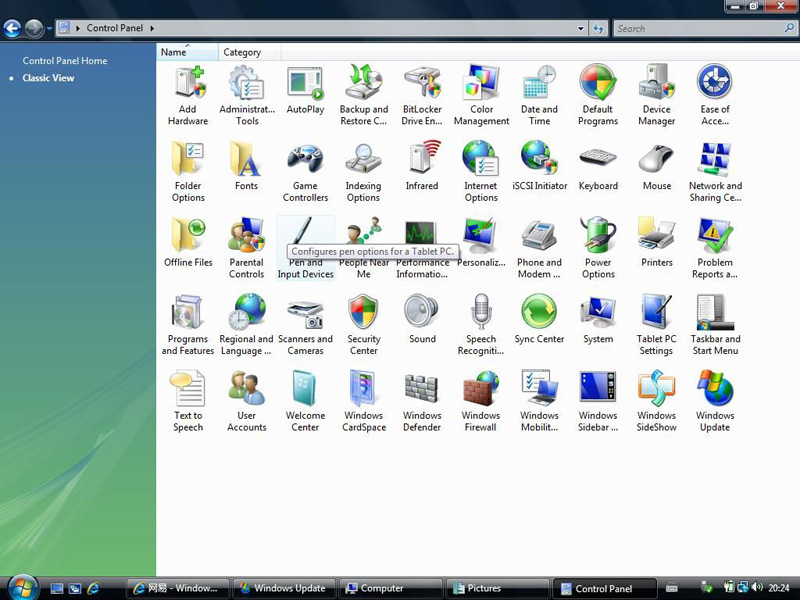800x600 pixels.
Task: Open Power Options
Action: coord(598,249)
